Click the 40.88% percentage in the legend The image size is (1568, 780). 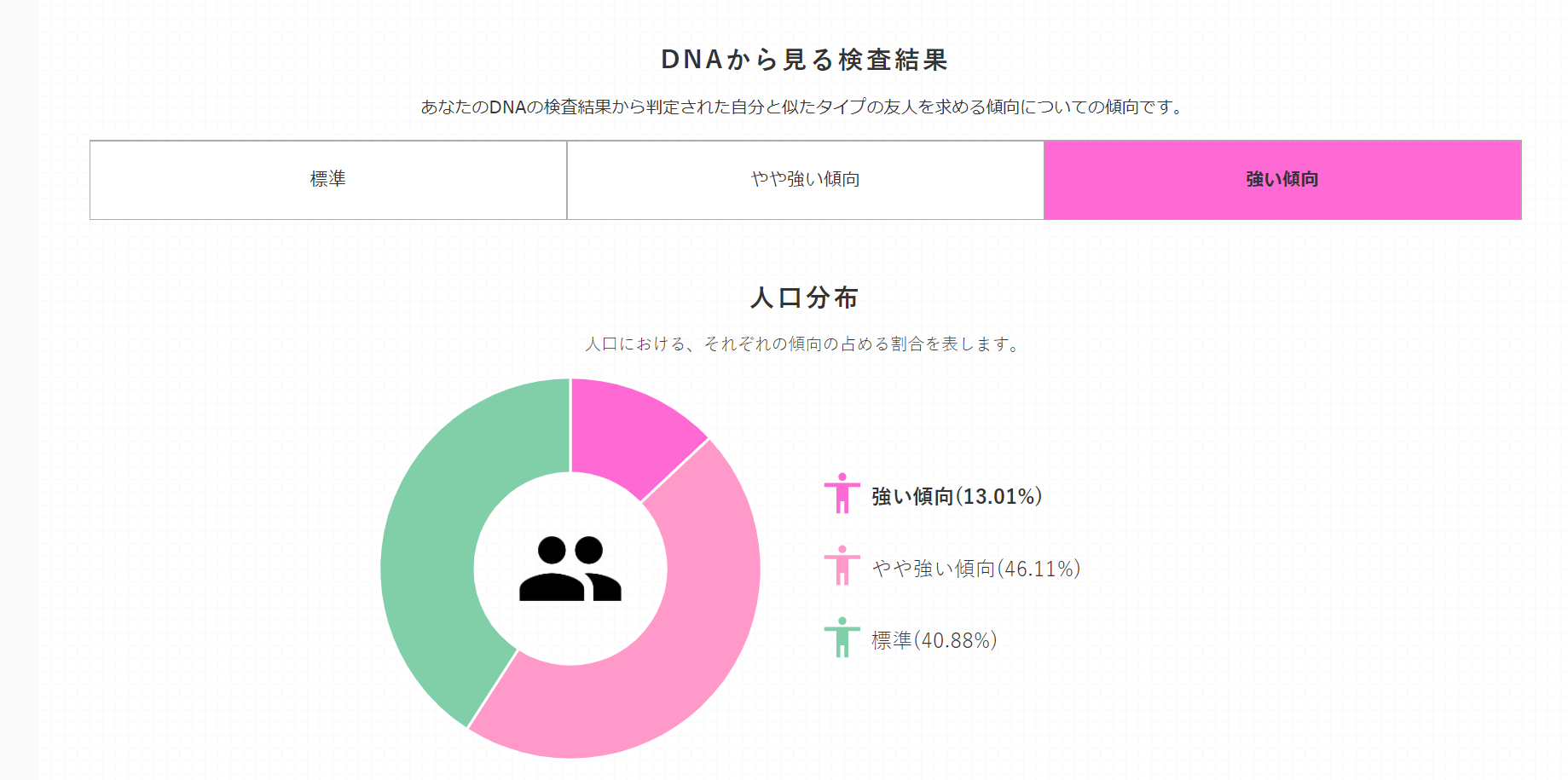pyautogui.click(x=955, y=640)
